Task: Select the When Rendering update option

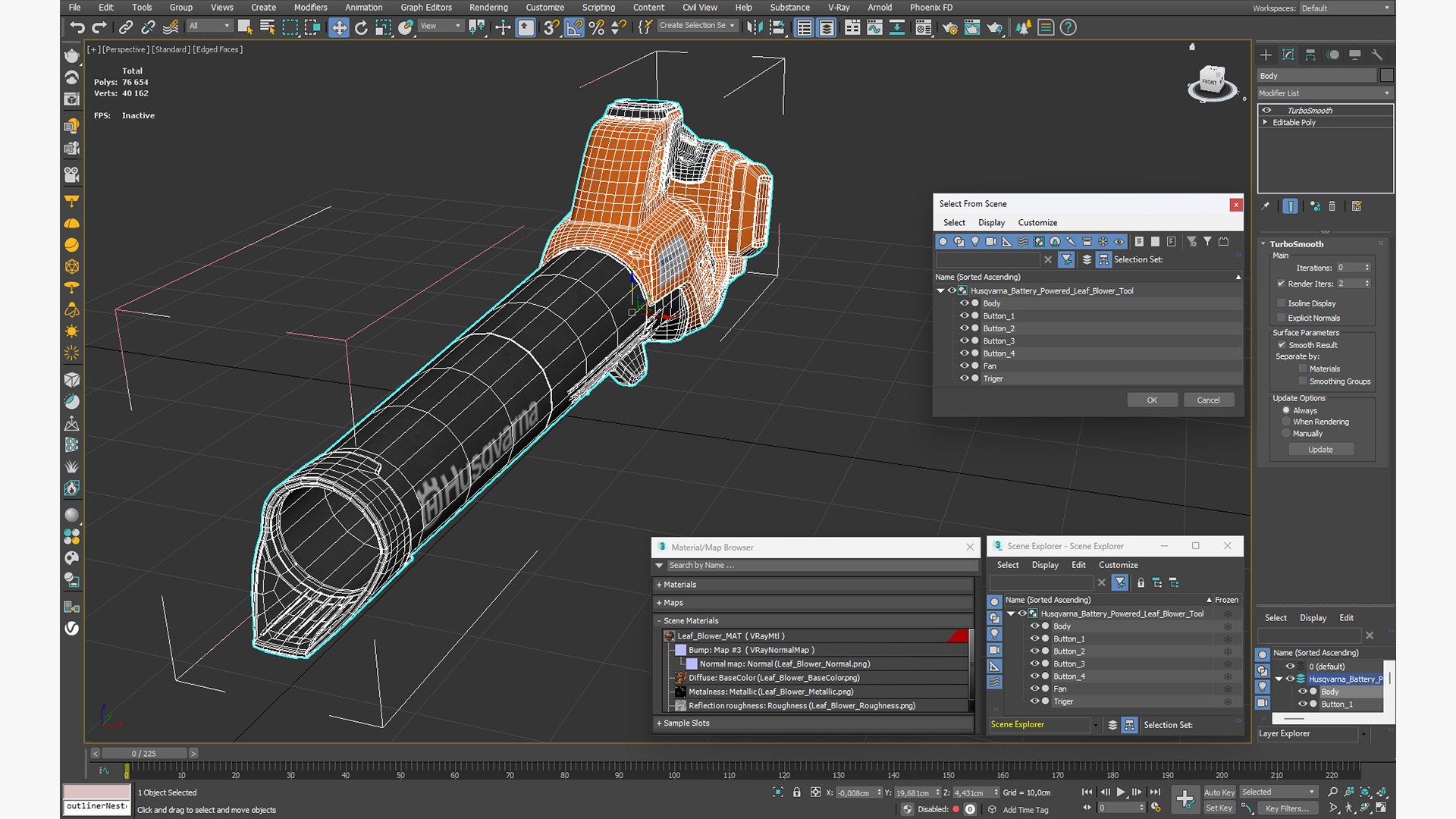Action: pyautogui.click(x=1286, y=422)
